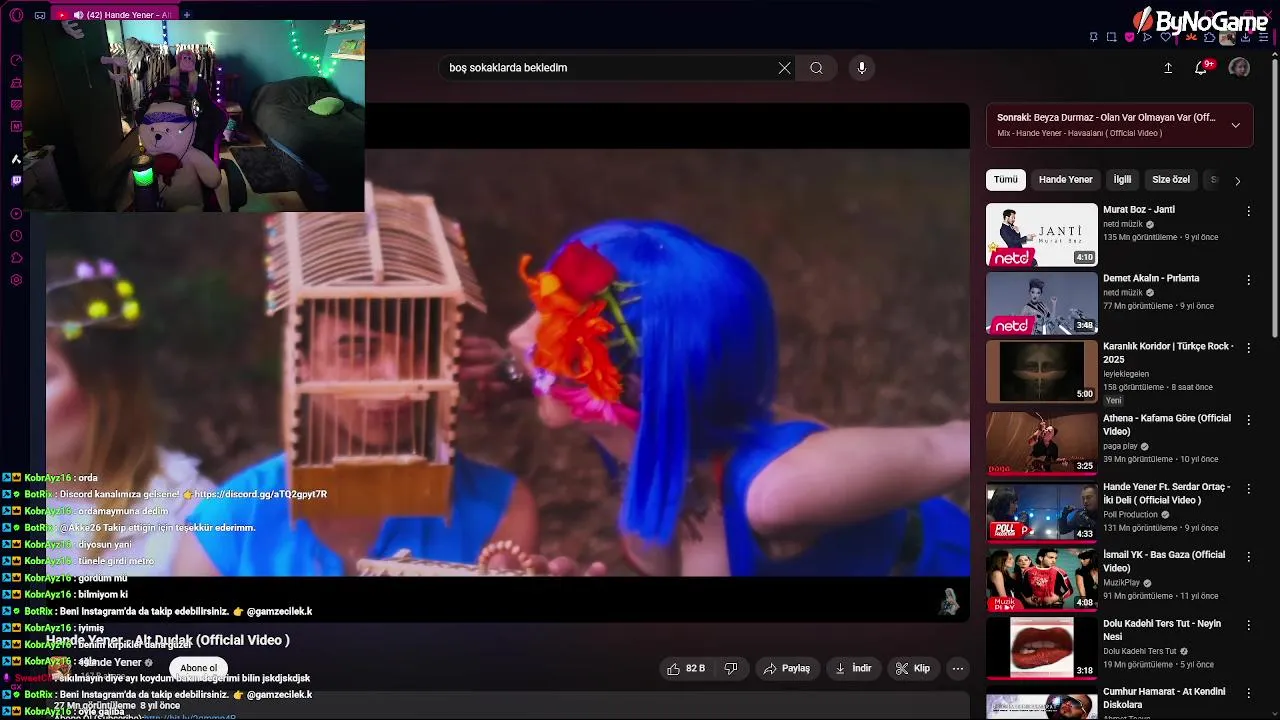The width and height of the screenshot is (1280, 720).
Task: Open options menu for İki Deli video
Action: tap(1248, 488)
